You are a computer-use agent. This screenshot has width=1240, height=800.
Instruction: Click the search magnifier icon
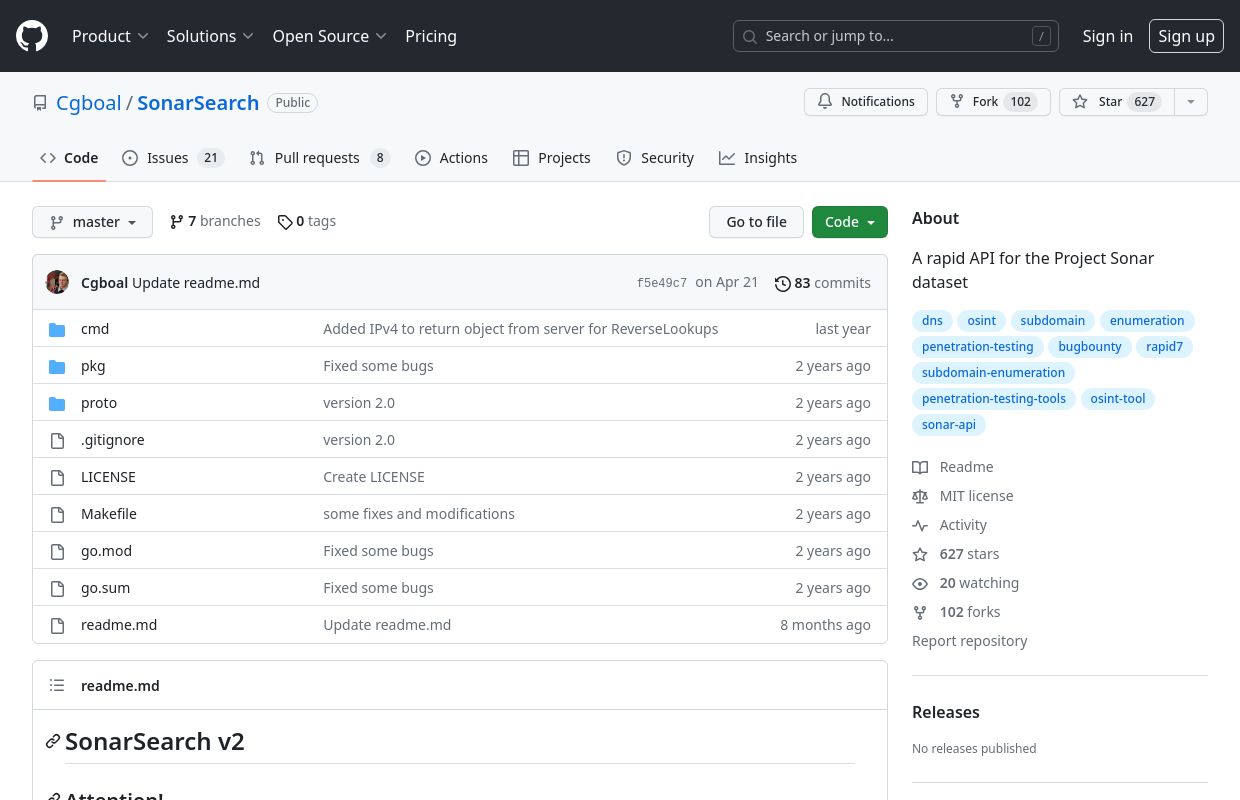click(x=750, y=36)
